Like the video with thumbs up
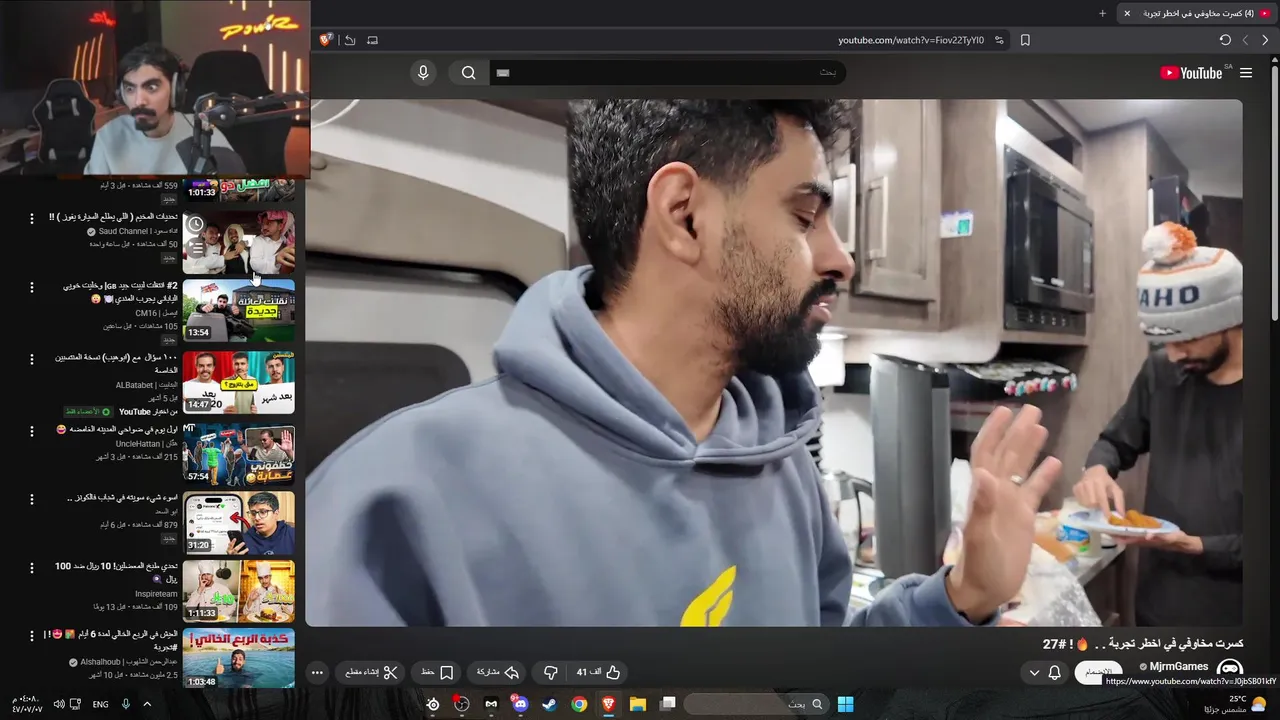1280x720 pixels. 598,672
